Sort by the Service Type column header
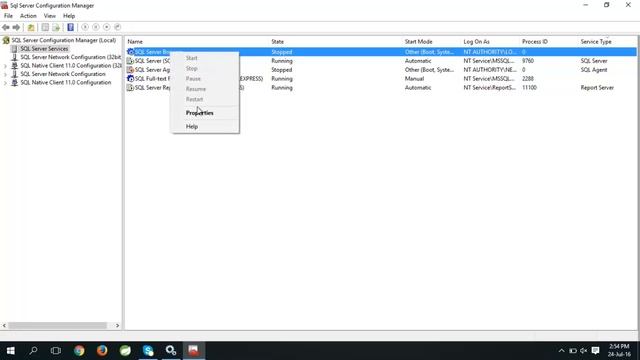The height and width of the screenshot is (360, 640). coord(596,42)
